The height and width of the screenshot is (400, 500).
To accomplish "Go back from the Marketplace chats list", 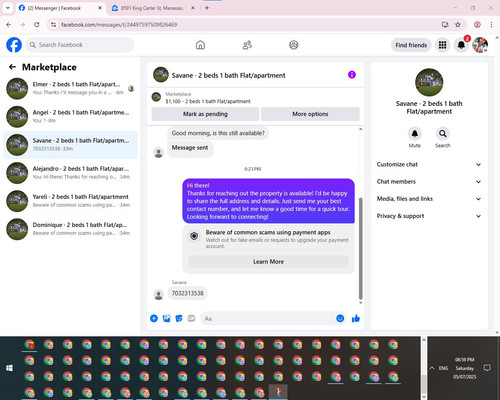I will (x=12, y=67).
